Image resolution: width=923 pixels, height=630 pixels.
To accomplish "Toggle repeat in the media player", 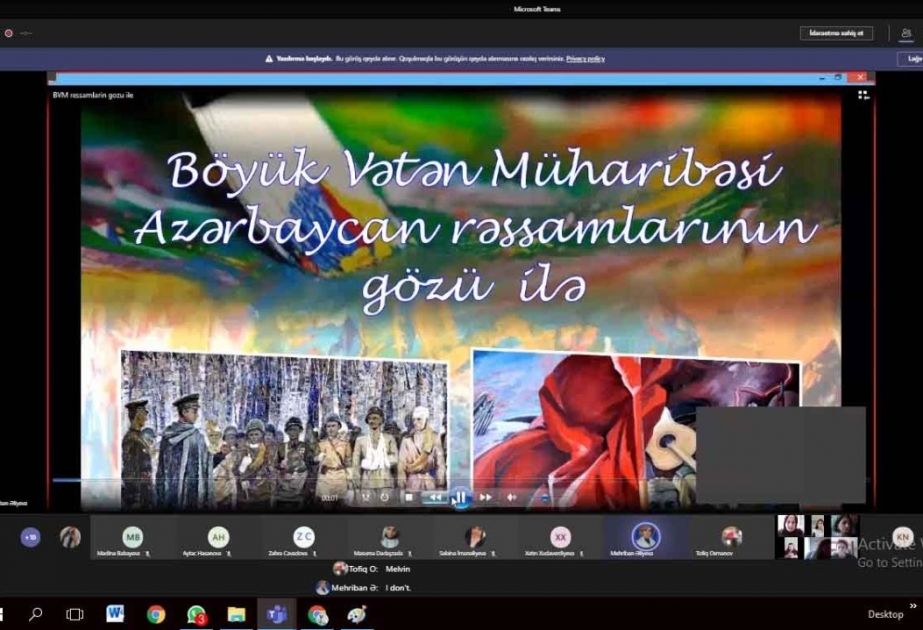I will click(x=384, y=498).
